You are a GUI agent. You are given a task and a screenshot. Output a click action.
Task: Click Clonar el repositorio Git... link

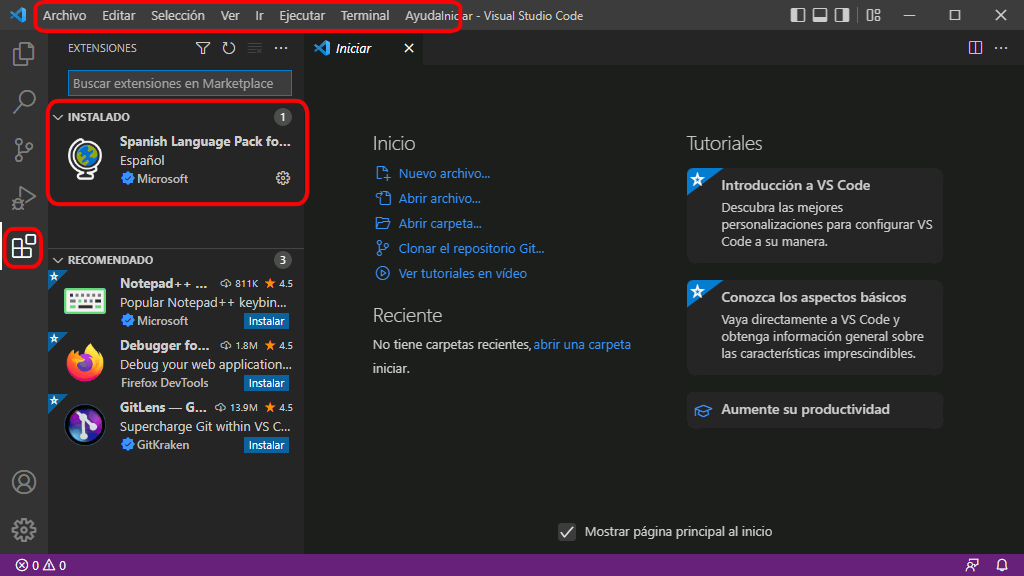click(x=471, y=248)
